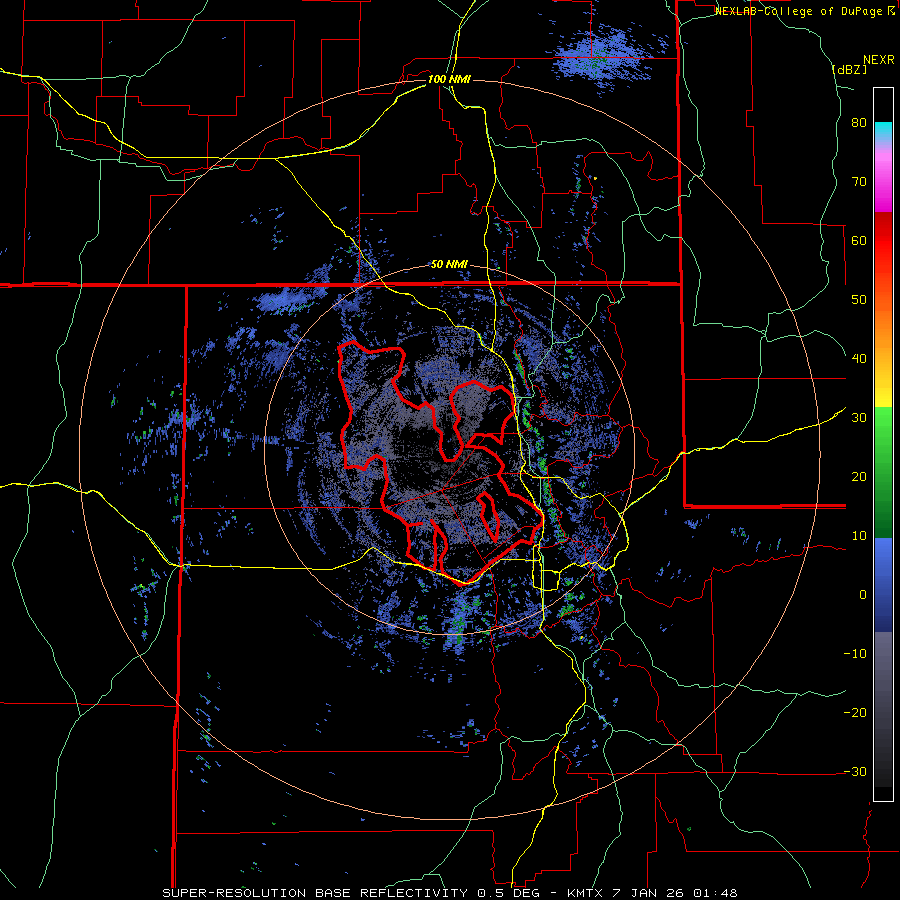The image size is (900, 900).
Task: Click the 60 value on the dBZ scale
Action: pos(859,240)
